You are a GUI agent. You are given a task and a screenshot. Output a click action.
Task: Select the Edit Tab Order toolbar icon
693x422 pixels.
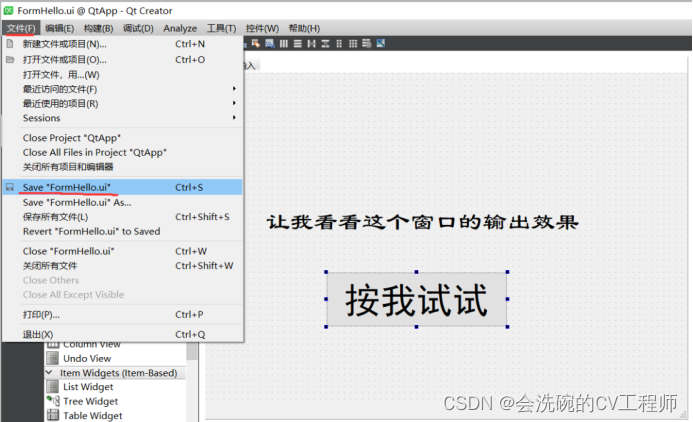(270, 43)
